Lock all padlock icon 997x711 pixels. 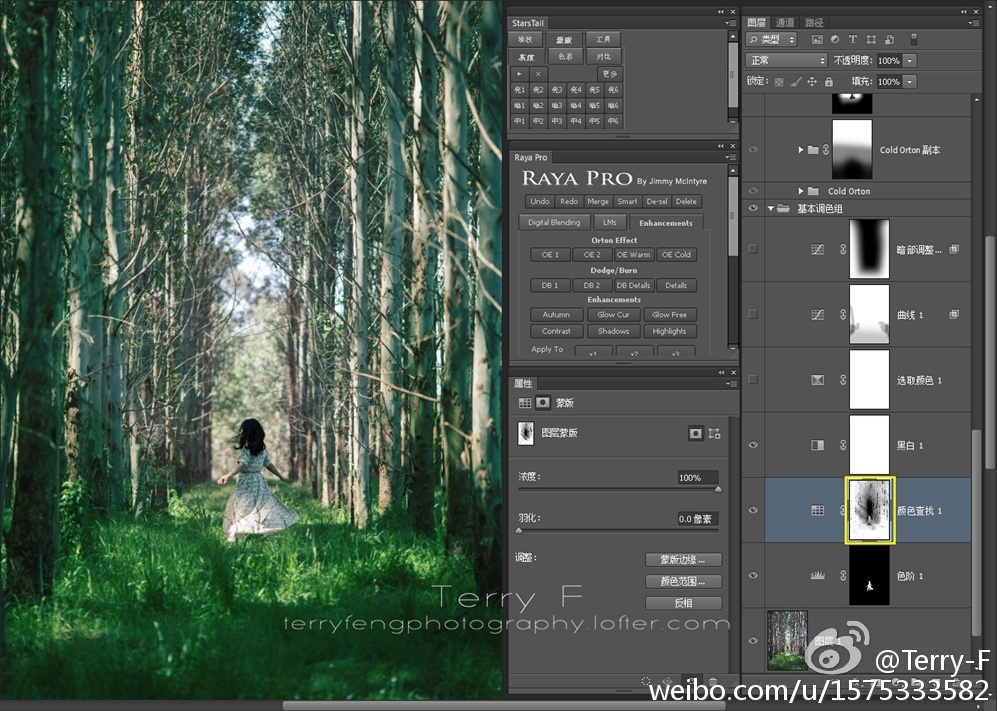tap(829, 81)
